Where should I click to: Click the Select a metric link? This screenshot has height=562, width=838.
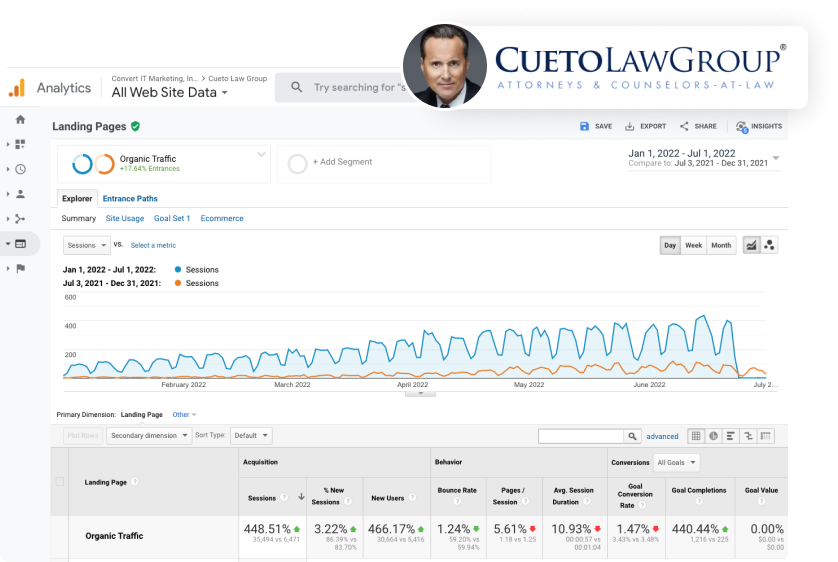click(153, 245)
